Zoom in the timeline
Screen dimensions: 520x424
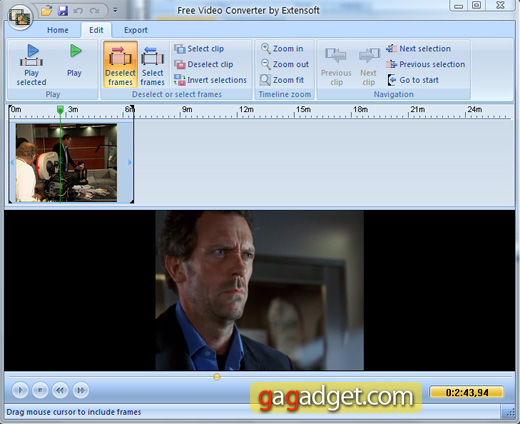pyautogui.click(x=282, y=49)
